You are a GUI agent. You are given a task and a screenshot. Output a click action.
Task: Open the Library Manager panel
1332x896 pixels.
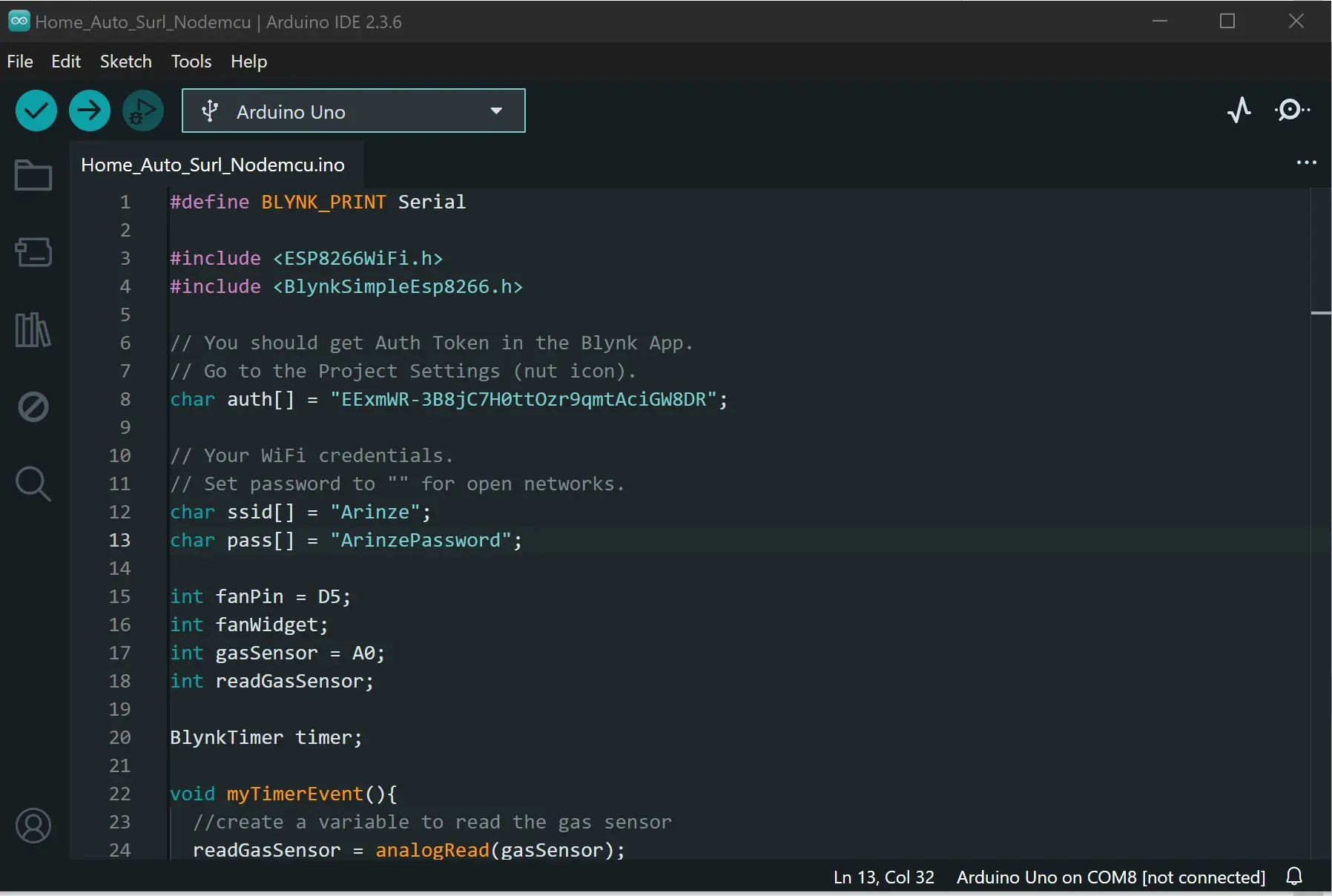pyautogui.click(x=33, y=329)
